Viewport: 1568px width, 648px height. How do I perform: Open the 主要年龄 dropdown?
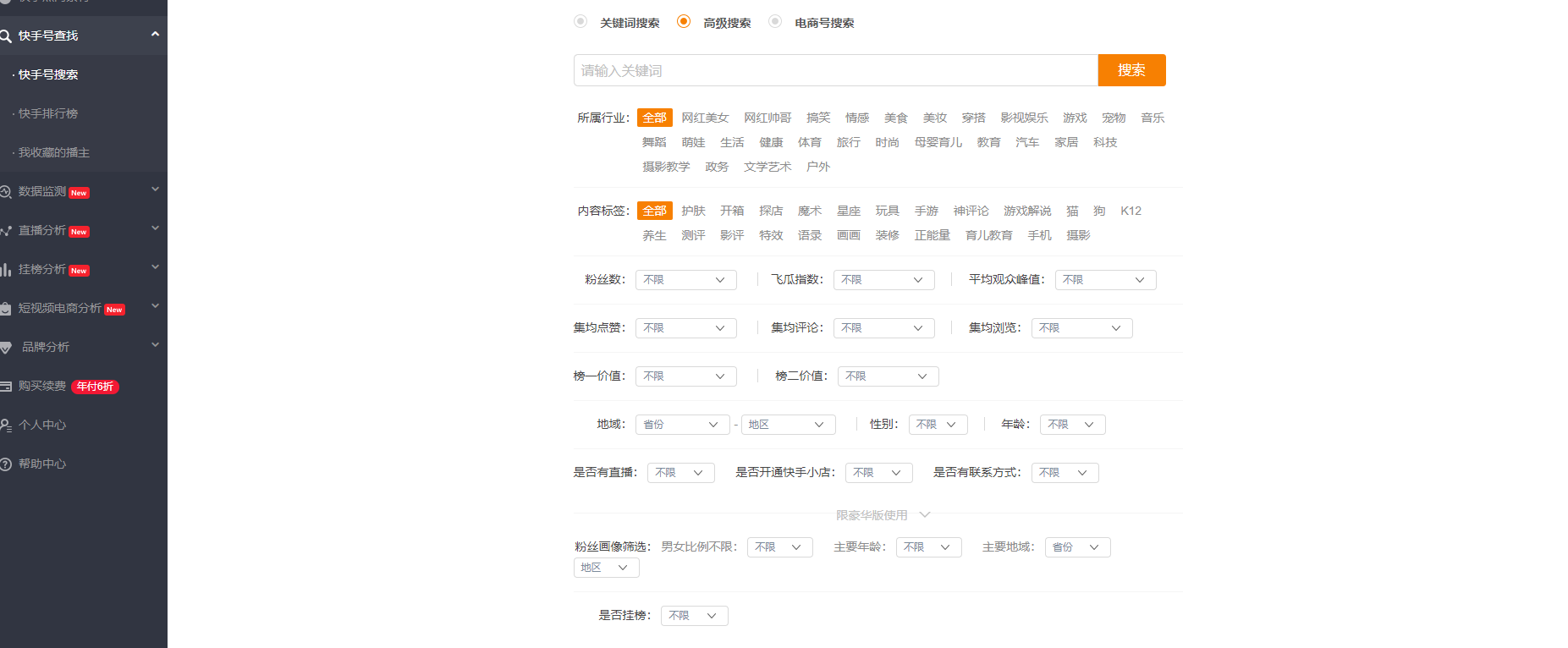pos(929,547)
